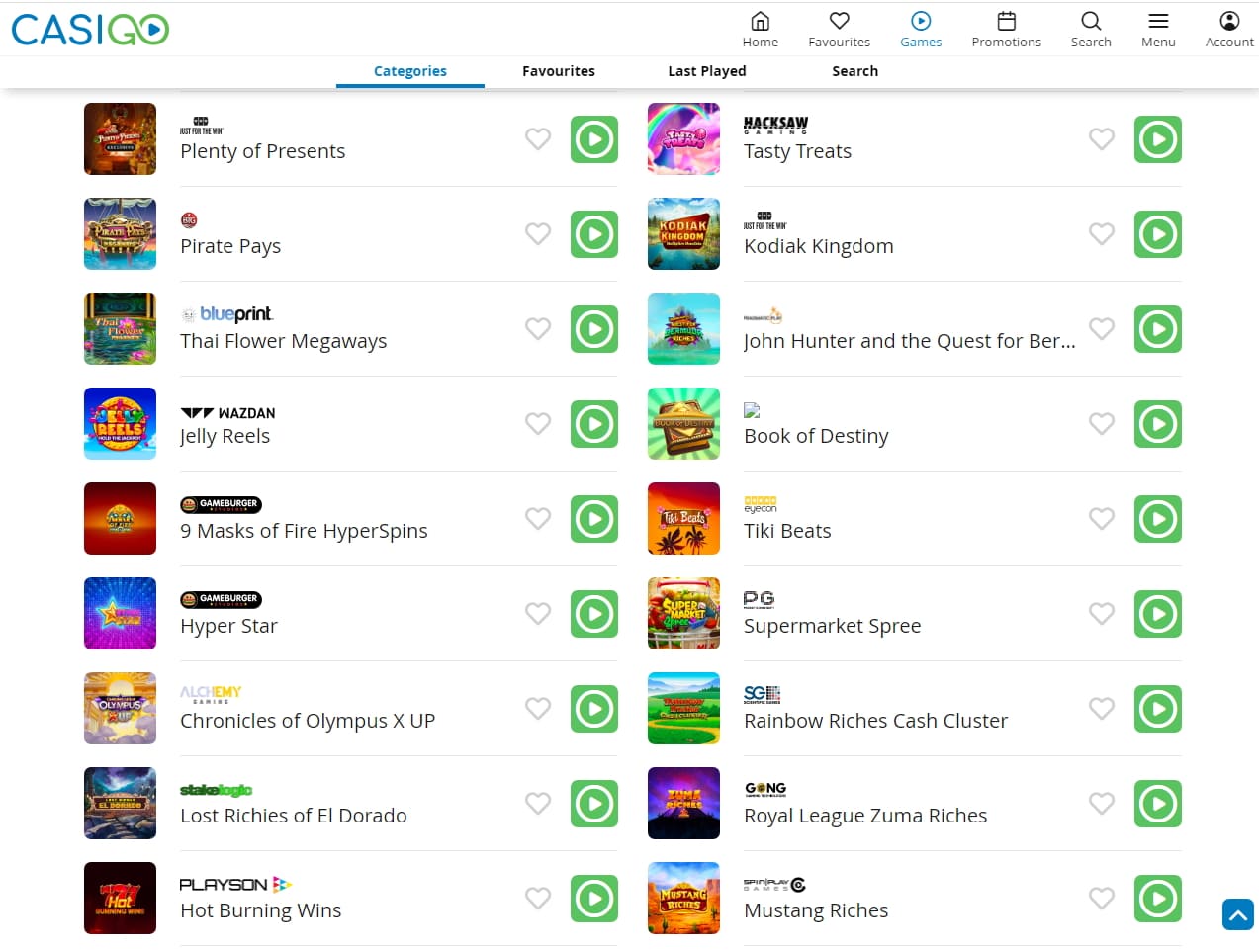Click the Hyper Star thumbnail
The width and height of the screenshot is (1259, 952).
coord(120,614)
